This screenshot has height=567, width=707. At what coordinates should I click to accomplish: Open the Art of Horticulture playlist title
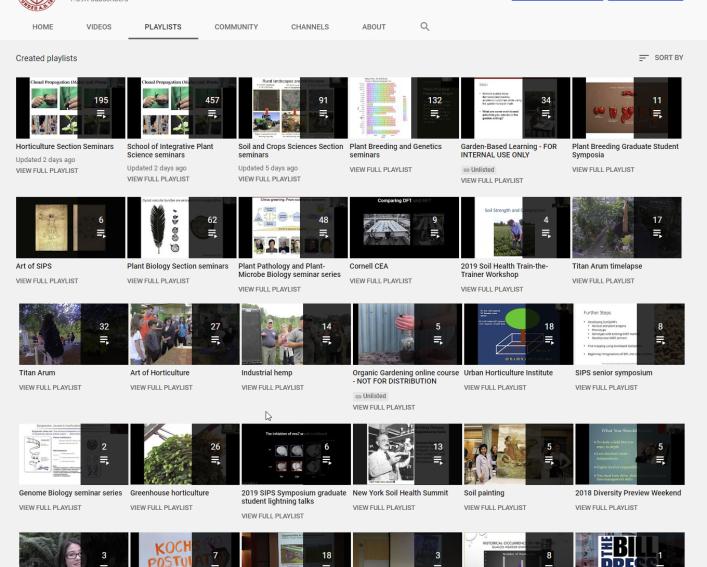click(160, 373)
